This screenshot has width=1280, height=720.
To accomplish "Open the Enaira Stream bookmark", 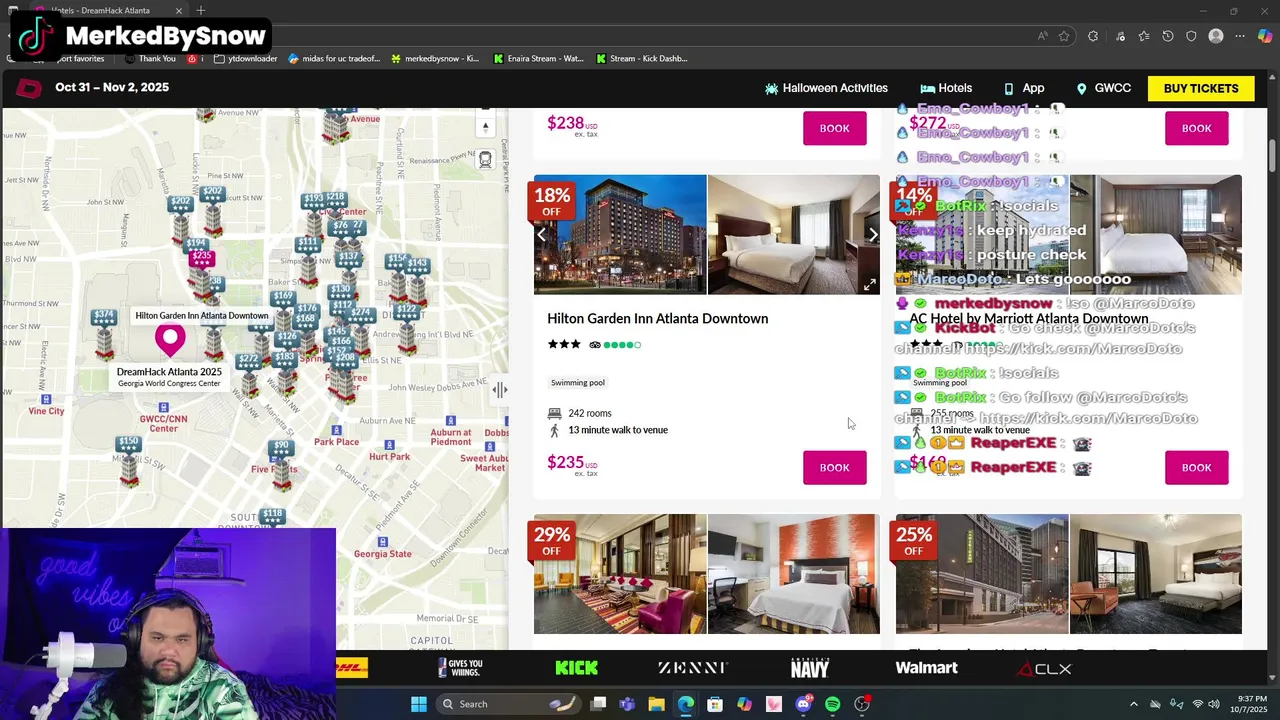I will click(x=538, y=58).
